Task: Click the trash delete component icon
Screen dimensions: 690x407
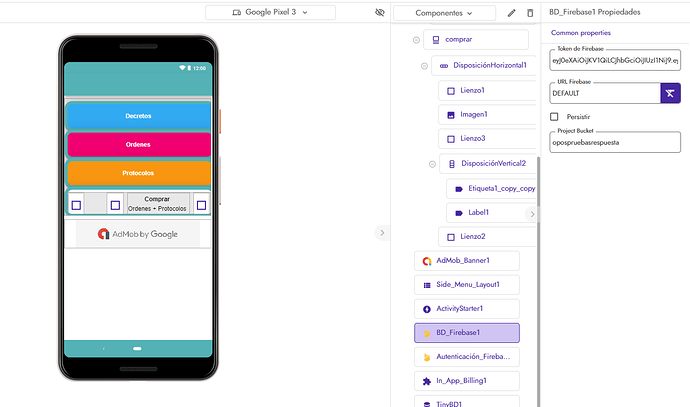Action: pyautogui.click(x=530, y=13)
